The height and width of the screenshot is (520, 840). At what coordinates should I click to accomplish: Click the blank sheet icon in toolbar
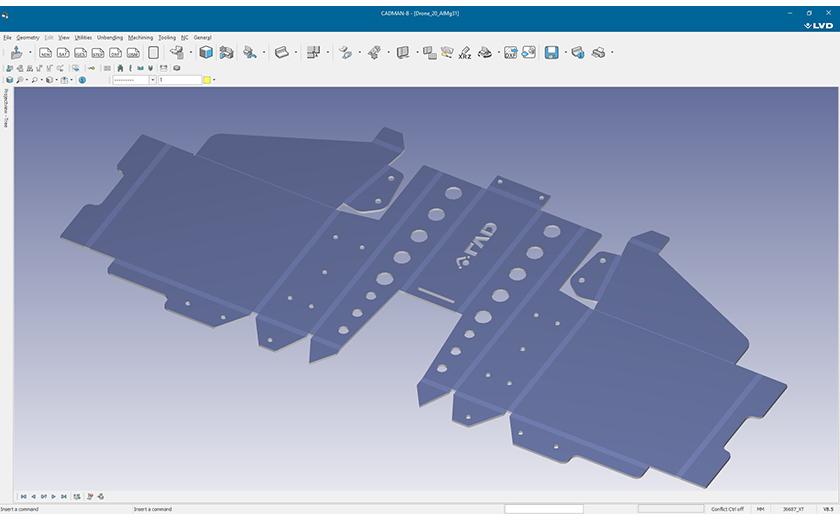(x=154, y=52)
